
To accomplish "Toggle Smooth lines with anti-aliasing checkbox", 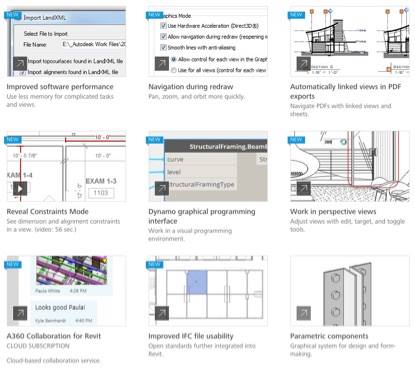I will (163, 47).
